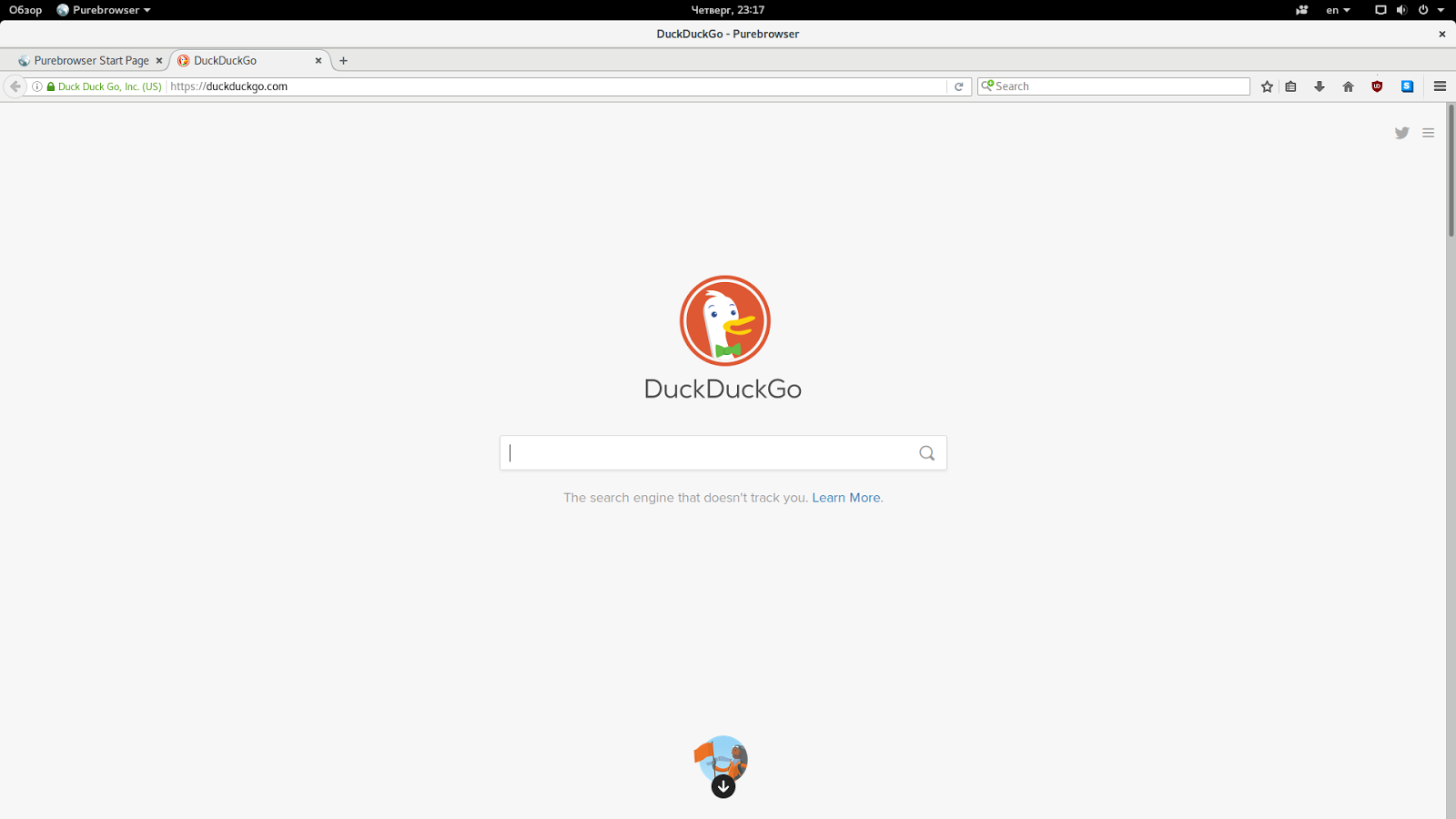Go back with the browser back arrow
This screenshot has height=819, width=1456.
[15, 86]
